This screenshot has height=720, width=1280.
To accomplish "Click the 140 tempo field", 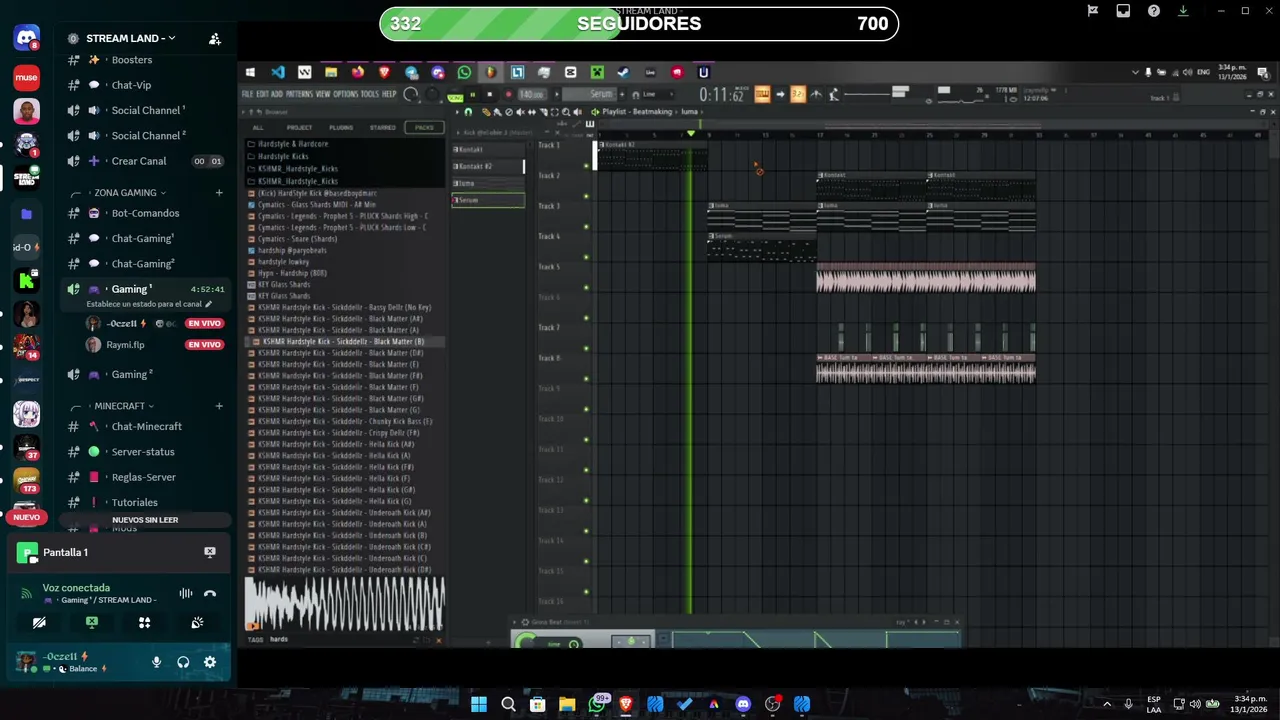I will (x=531, y=94).
